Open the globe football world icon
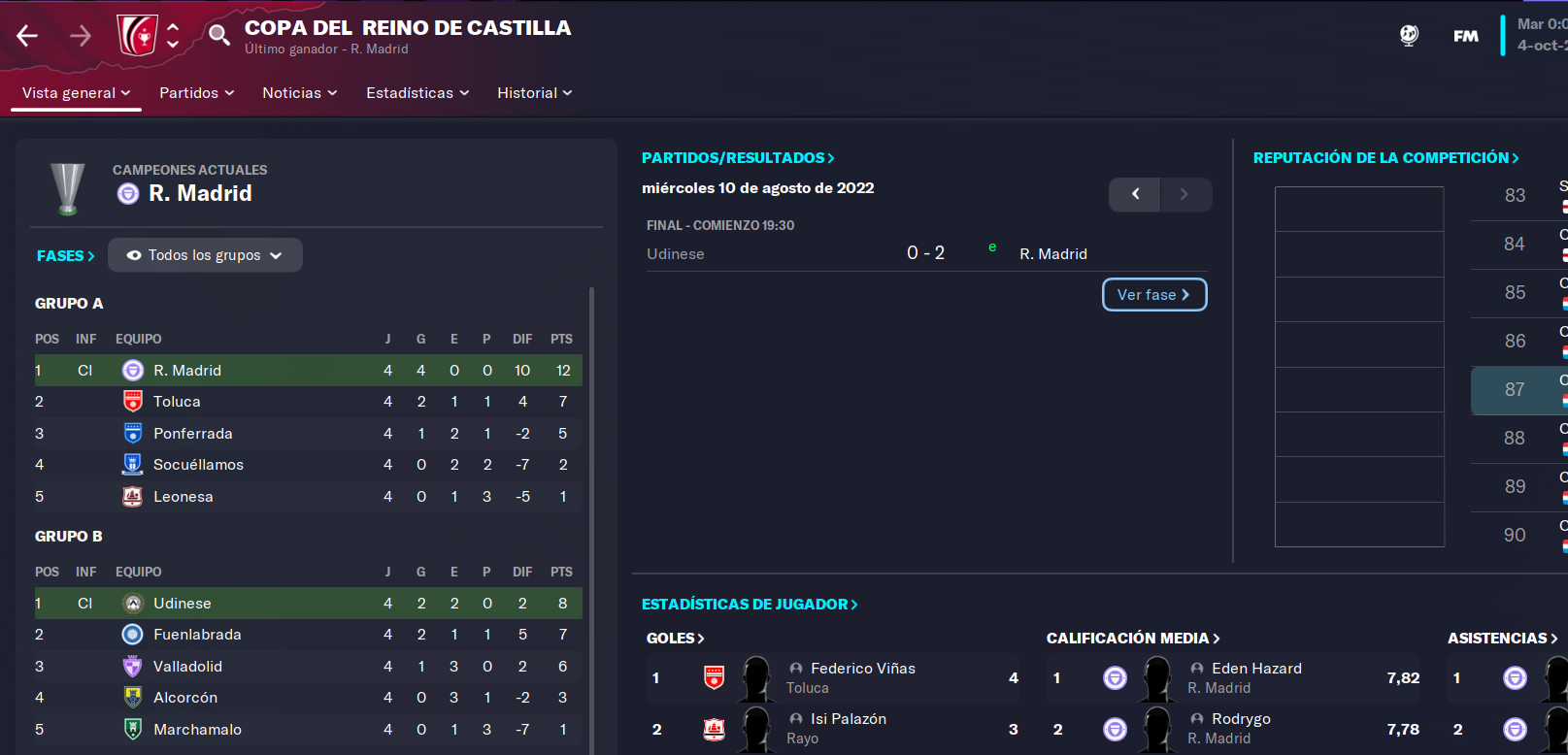Screen dimensions: 1568x755 1409,35
